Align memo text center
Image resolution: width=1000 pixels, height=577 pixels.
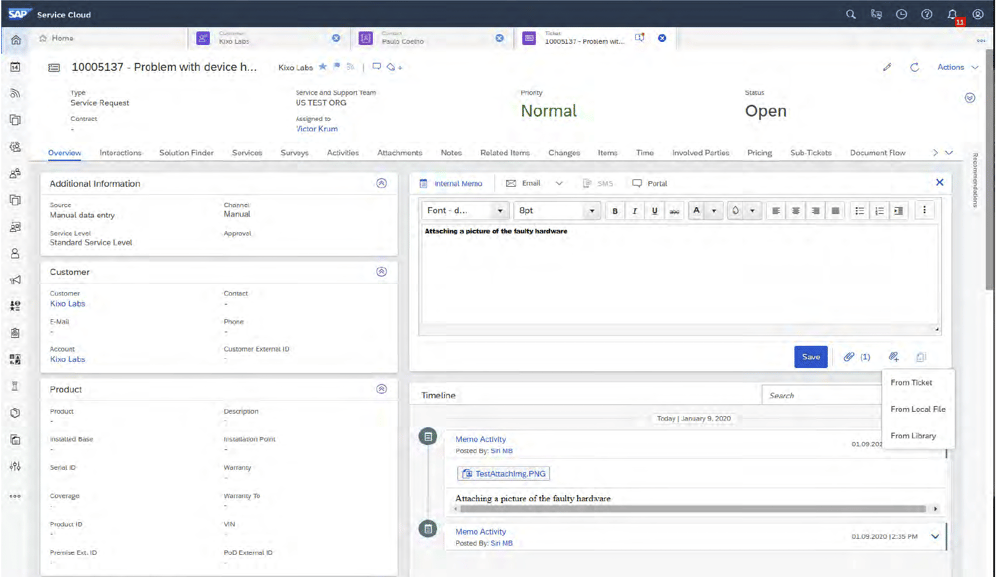pyautogui.click(x=795, y=211)
